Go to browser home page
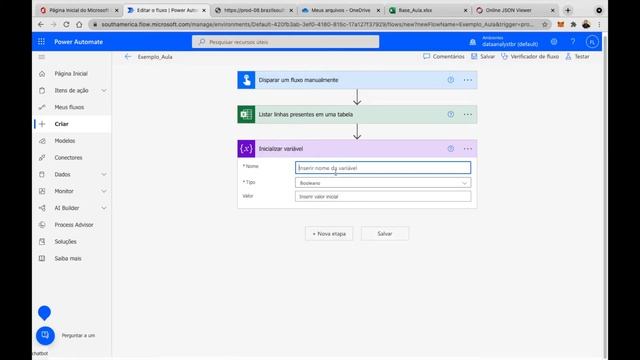The width and height of the screenshot is (640, 360). tap(79, 24)
